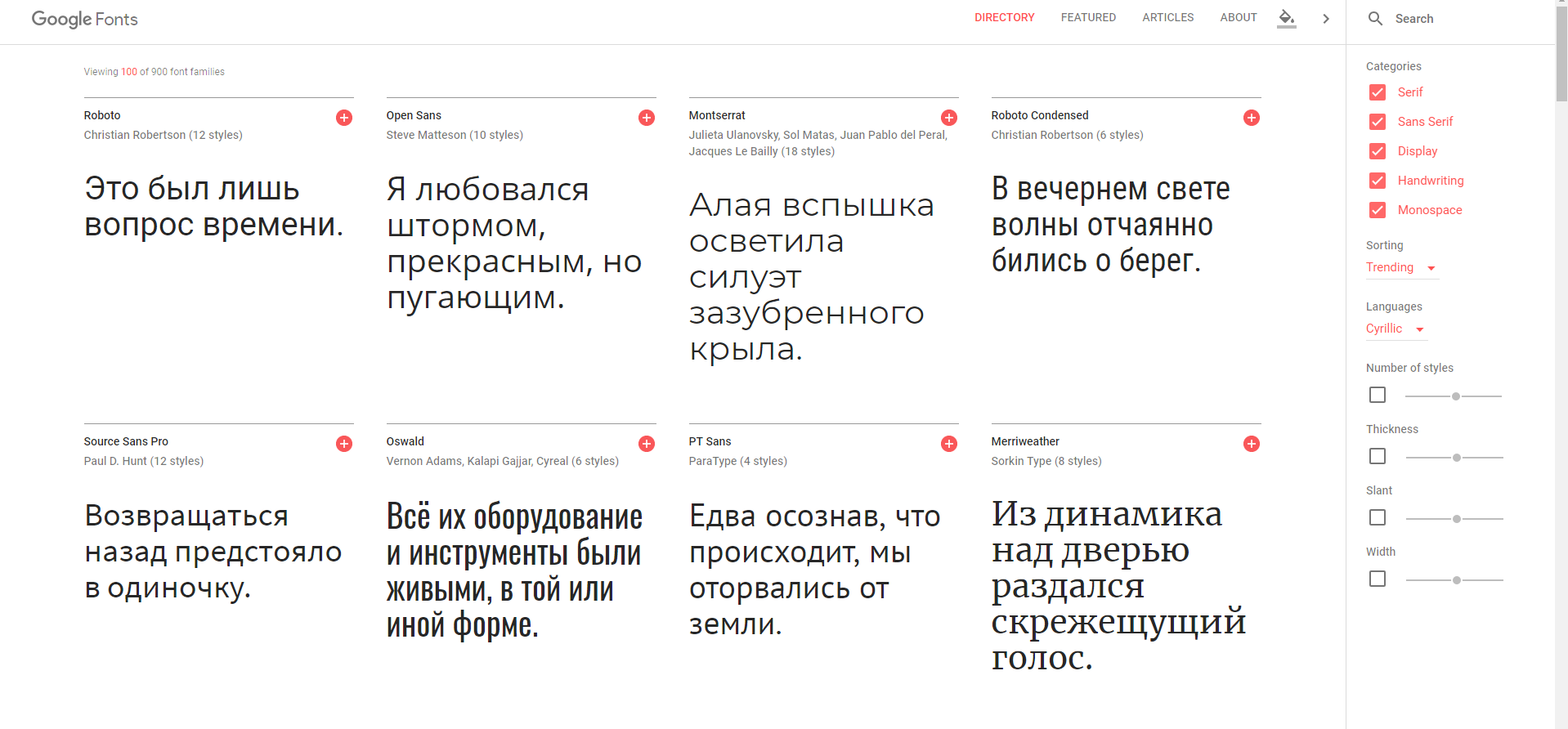Click the Serif category label

click(x=1410, y=92)
